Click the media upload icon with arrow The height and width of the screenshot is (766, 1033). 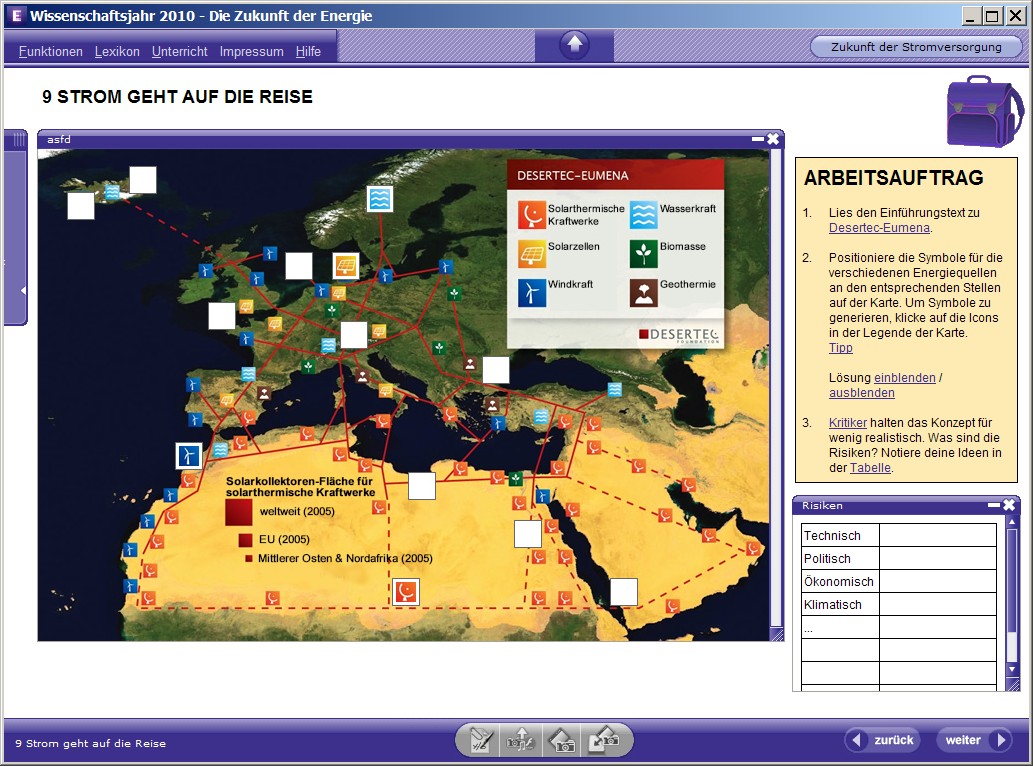tap(520, 741)
